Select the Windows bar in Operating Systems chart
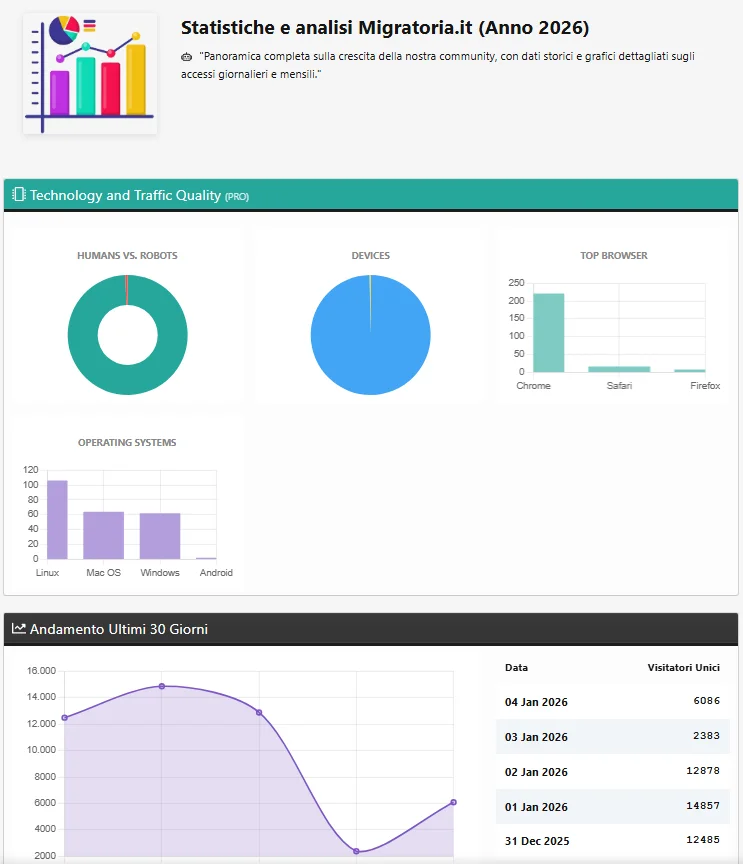This screenshot has height=864, width=743. pos(160,536)
